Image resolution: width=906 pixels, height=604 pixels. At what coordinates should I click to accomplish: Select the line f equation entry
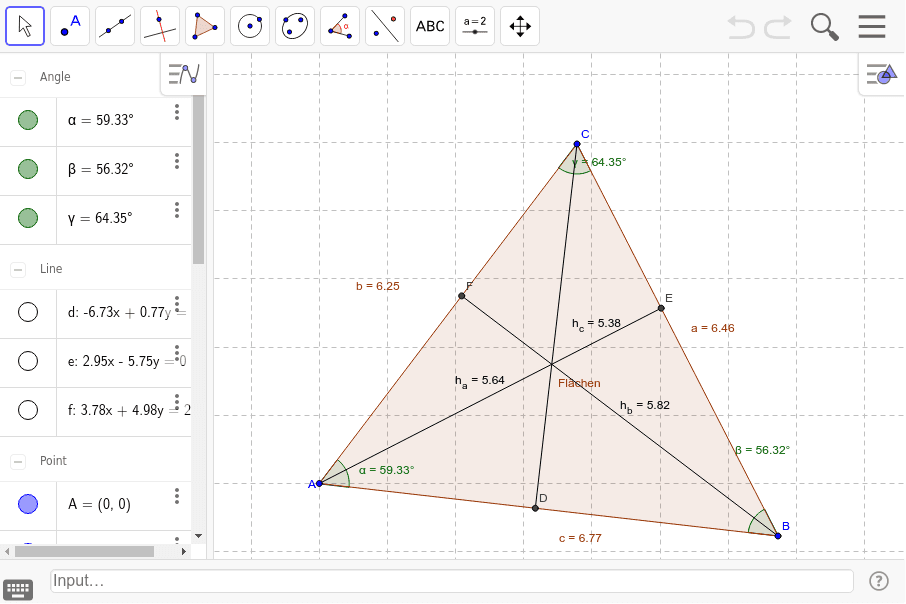click(124, 410)
